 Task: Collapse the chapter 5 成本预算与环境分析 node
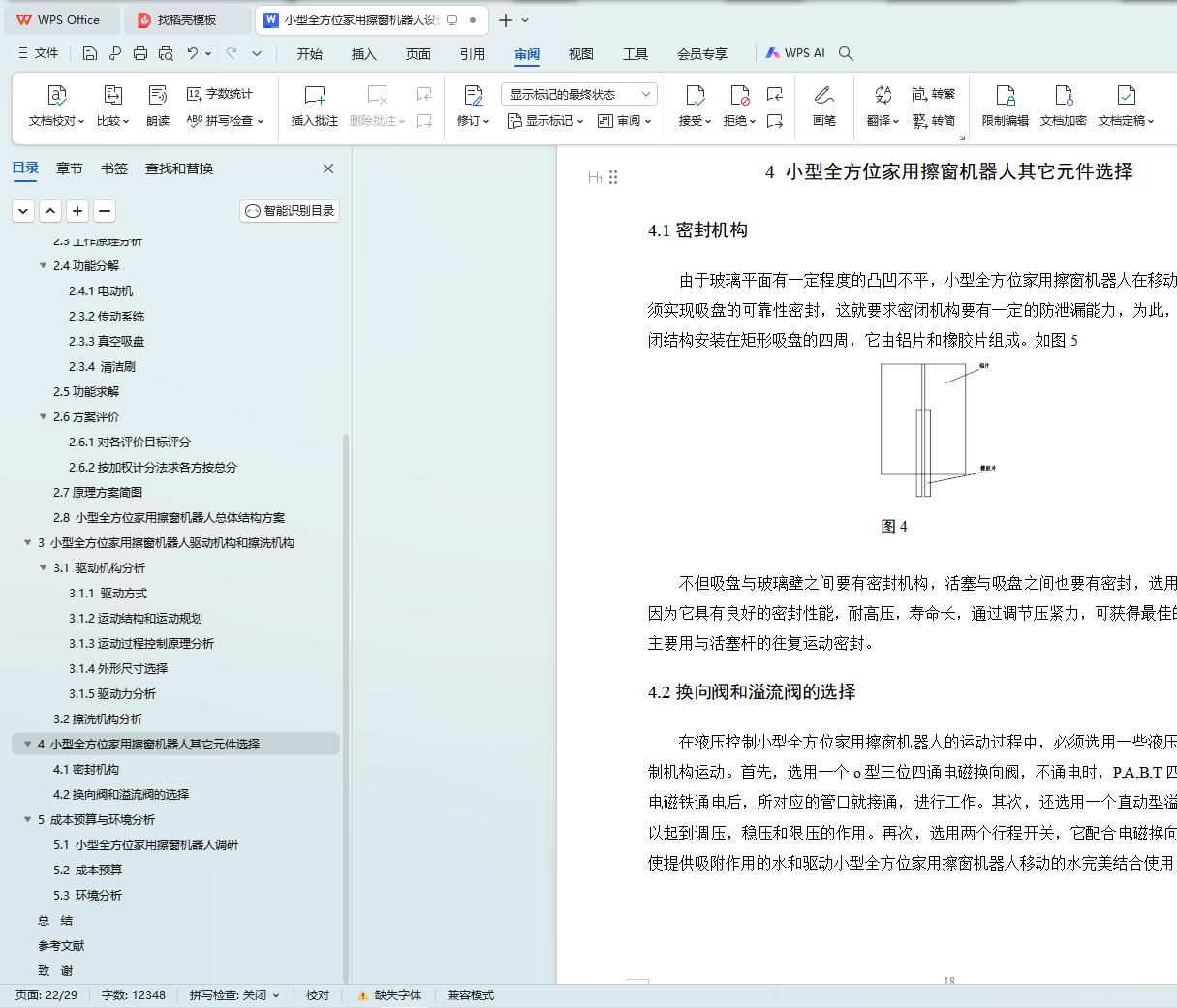point(28,819)
